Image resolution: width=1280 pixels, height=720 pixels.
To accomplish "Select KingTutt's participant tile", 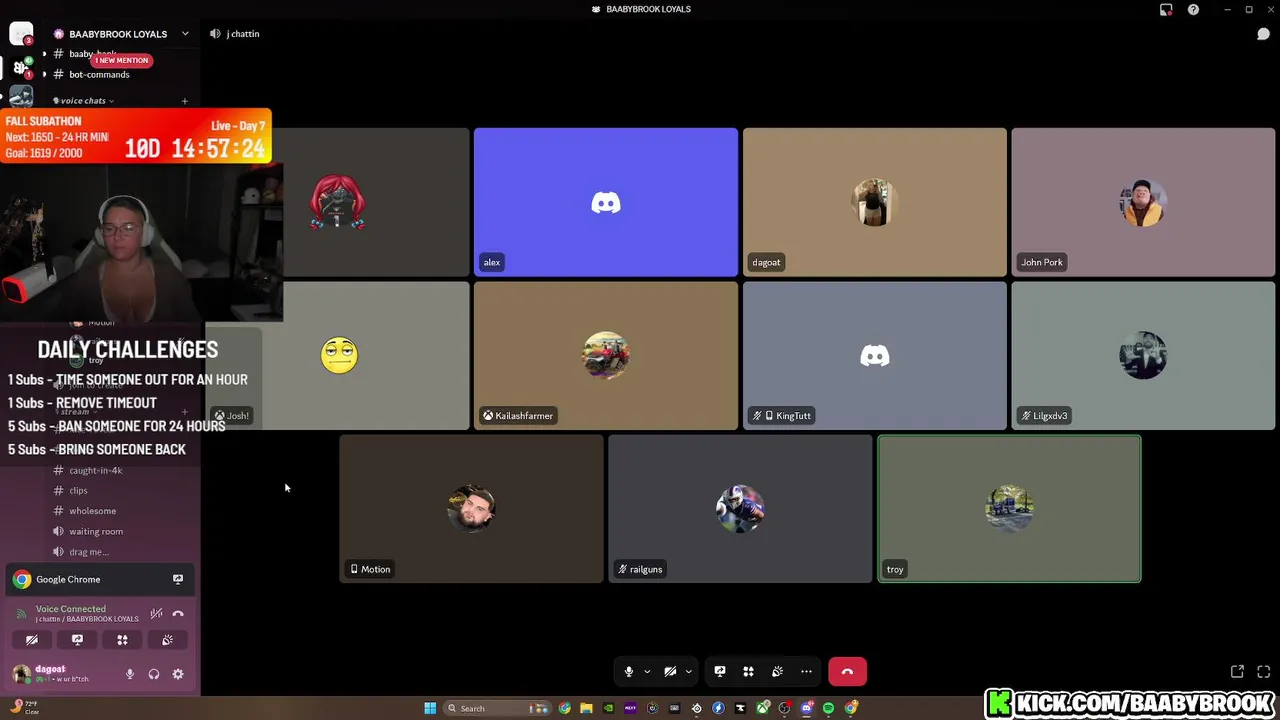I will (x=875, y=356).
